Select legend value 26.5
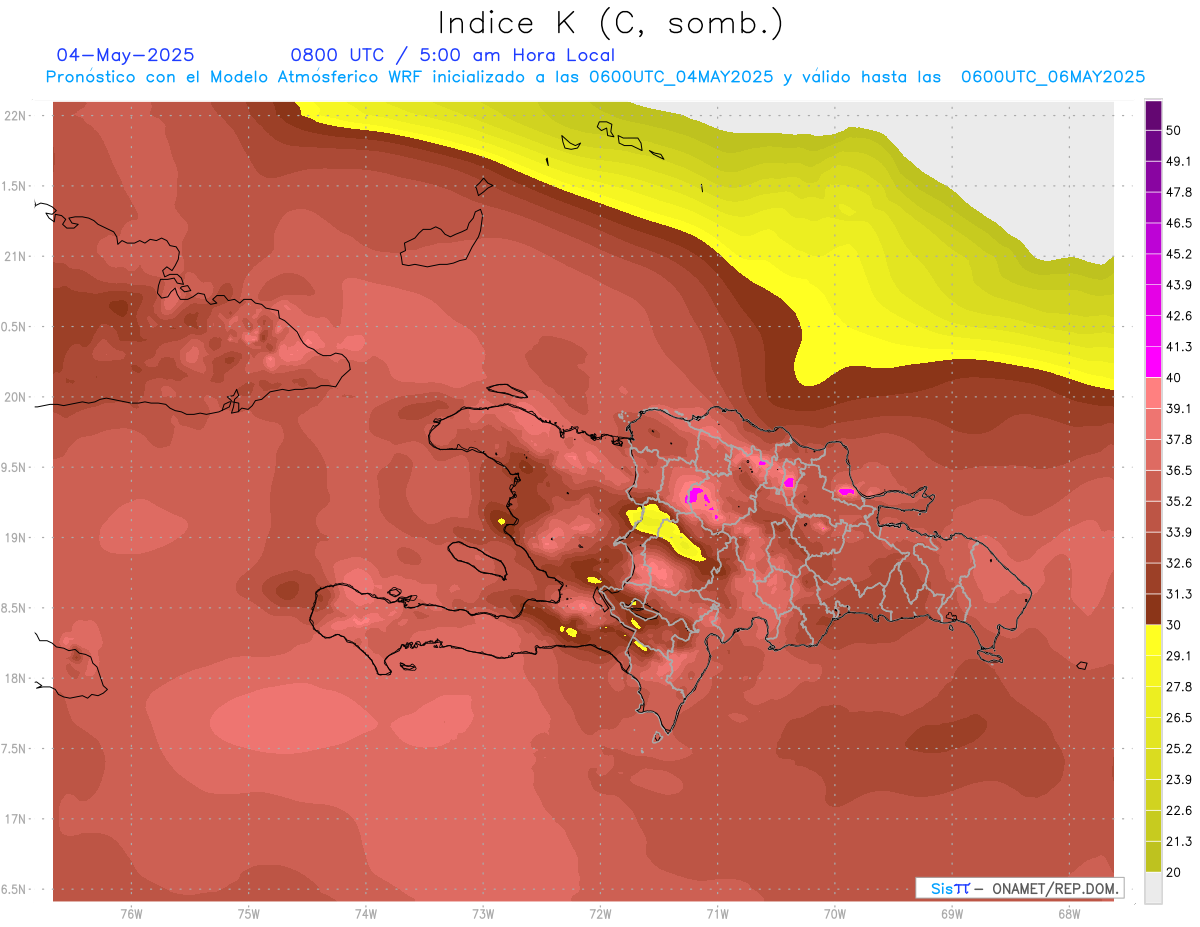 click(x=1179, y=717)
